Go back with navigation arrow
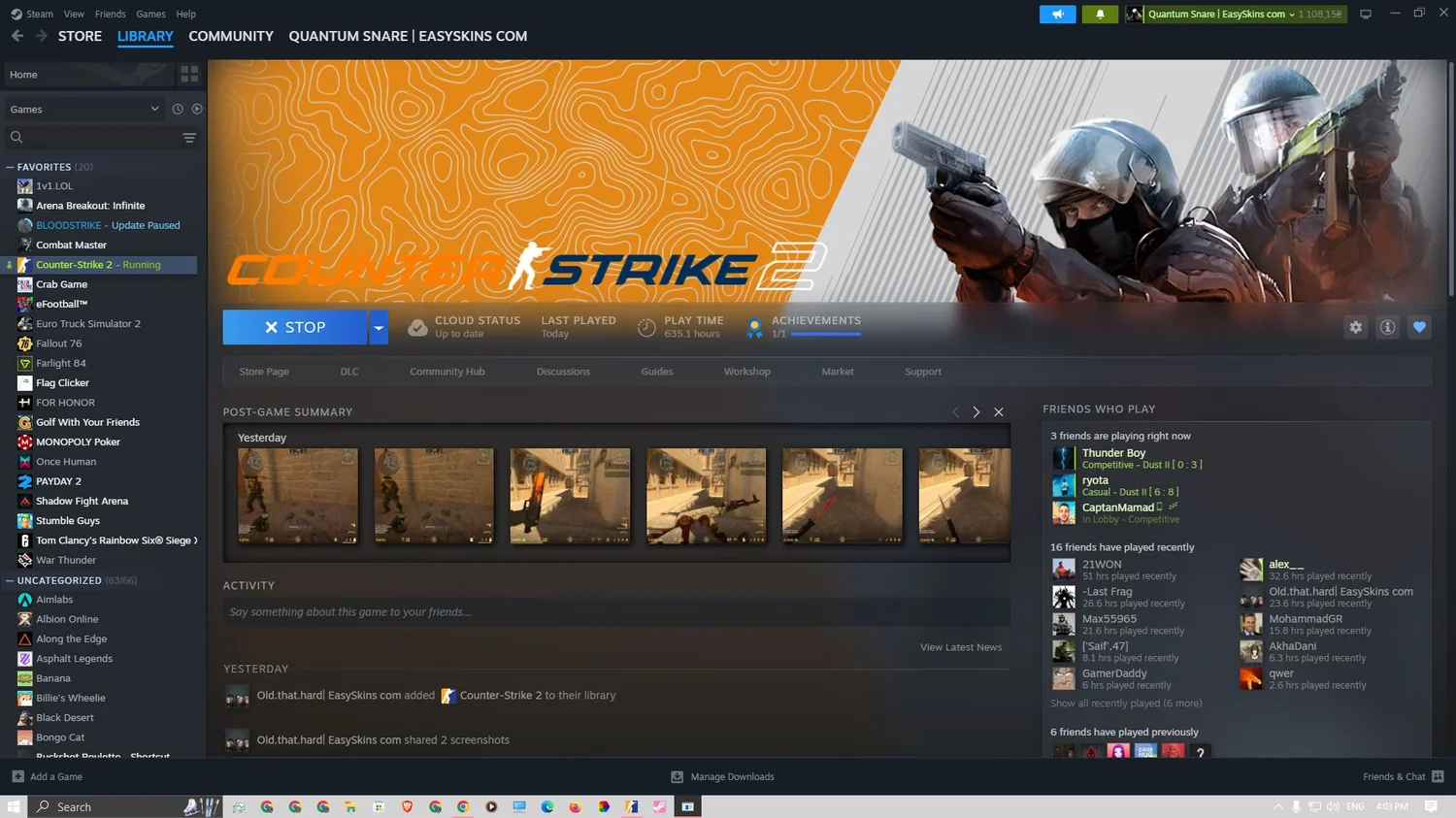 17,36
